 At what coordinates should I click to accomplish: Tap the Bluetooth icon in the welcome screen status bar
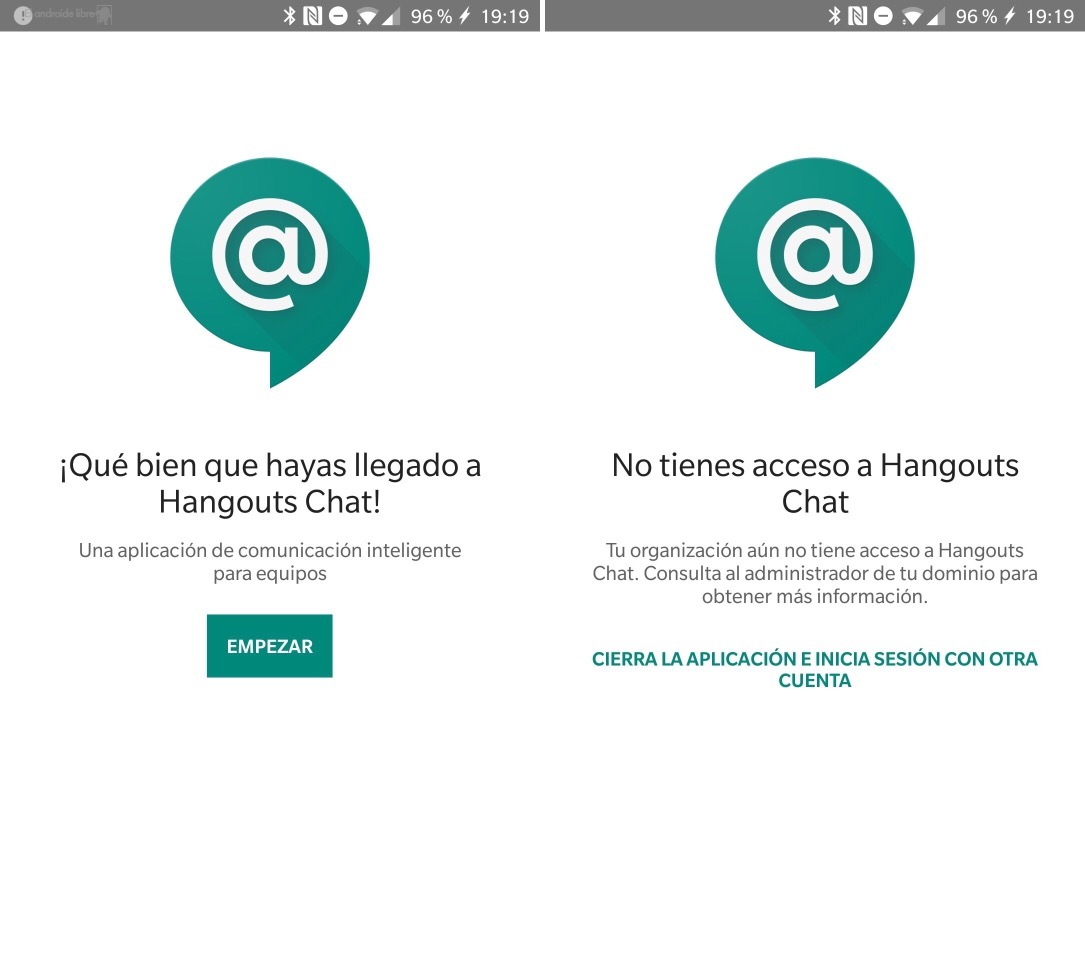tap(289, 16)
